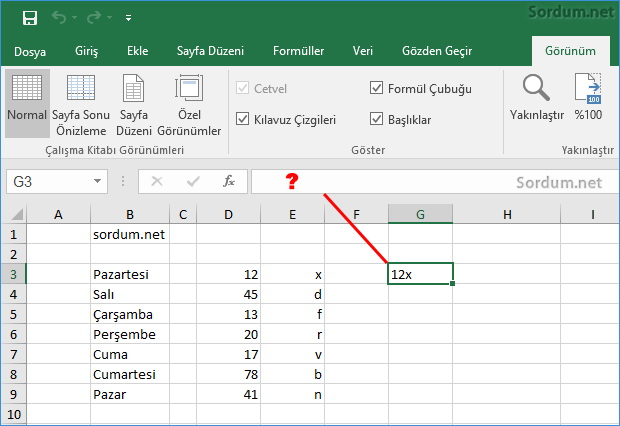This screenshot has height=426, width=620.
Task: Click the Cancel X button in formula bar
Action: pos(157,182)
